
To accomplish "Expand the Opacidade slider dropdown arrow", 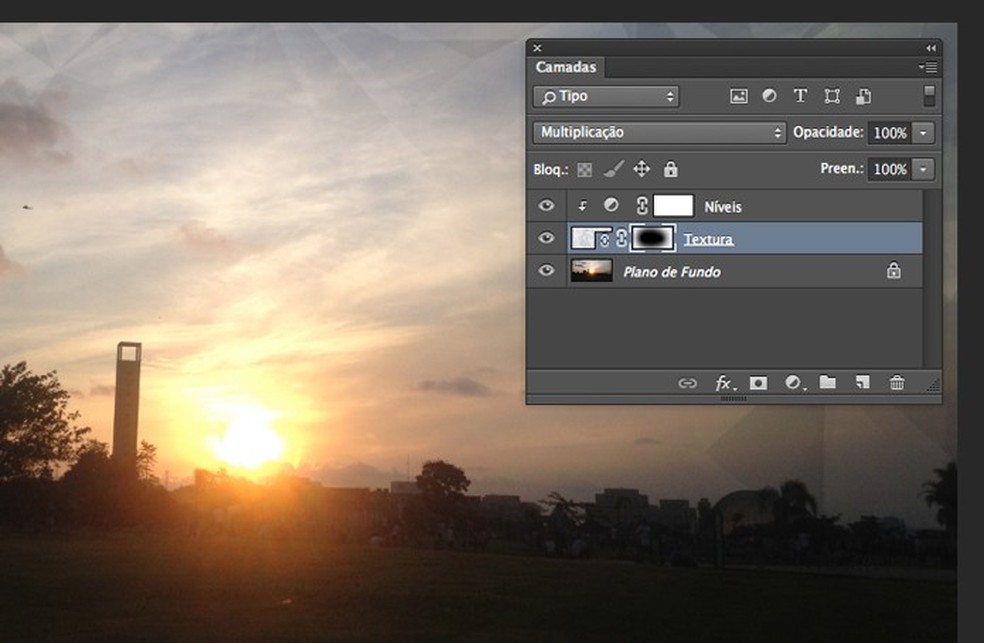I will tap(924, 132).
